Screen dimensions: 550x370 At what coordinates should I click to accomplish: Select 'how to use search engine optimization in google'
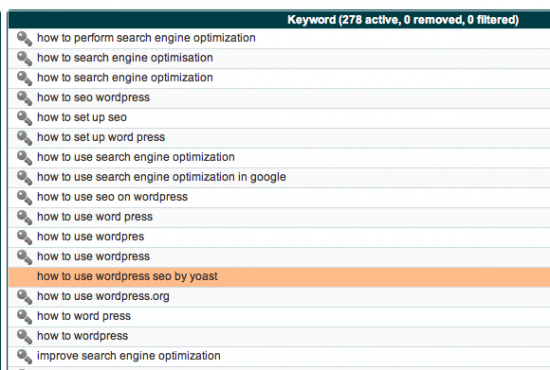(162, 177)
